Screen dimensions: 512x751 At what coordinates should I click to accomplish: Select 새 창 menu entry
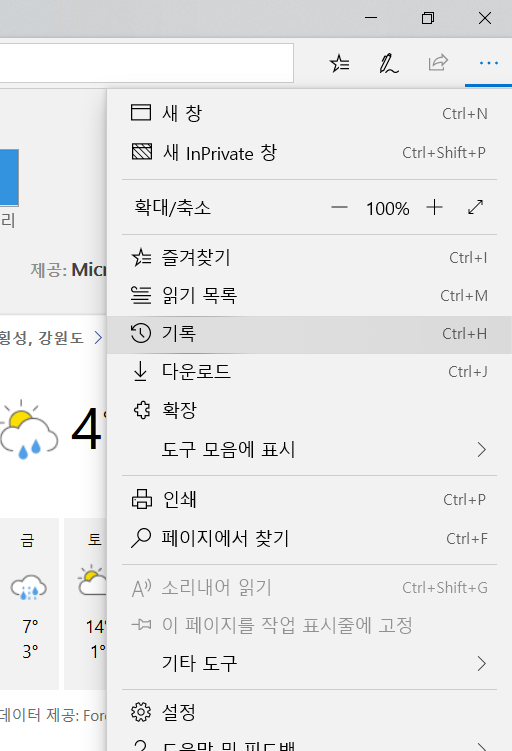point(309,114)
